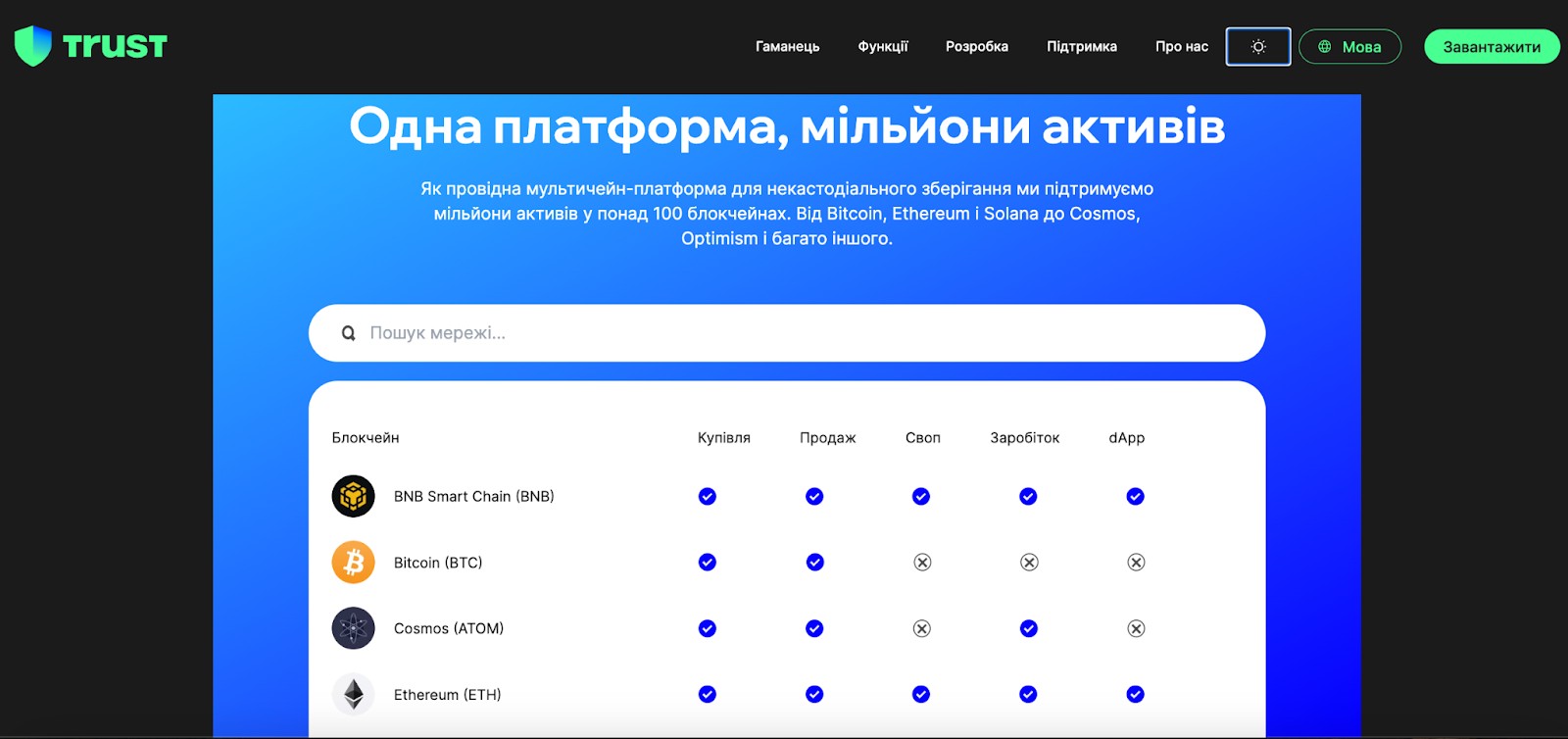Click the Ethereum coin icon
Viewport: 1568px width, 739px height.
coord(353,695)
